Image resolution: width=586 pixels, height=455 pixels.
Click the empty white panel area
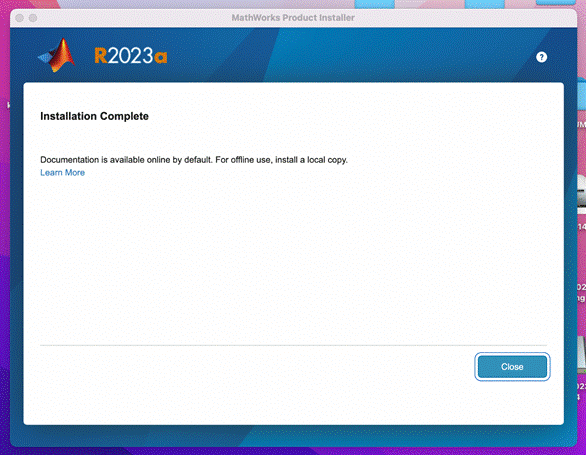293,258
